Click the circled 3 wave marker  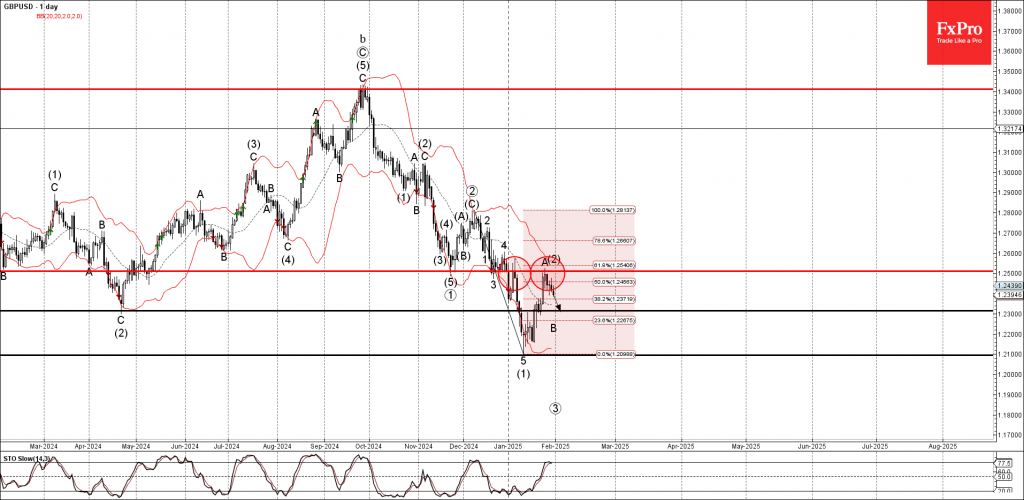(x=555, y=408)
